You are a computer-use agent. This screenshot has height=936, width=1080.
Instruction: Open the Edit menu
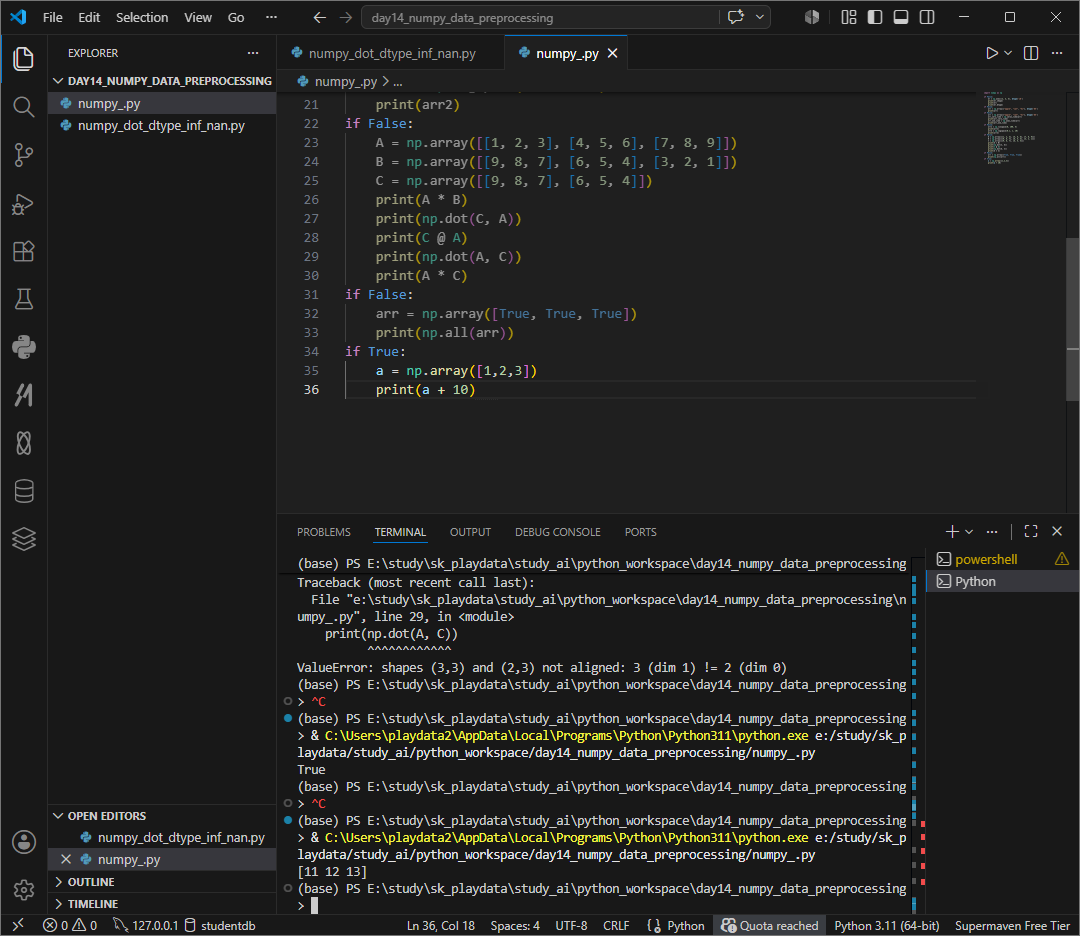pos(89,17)
